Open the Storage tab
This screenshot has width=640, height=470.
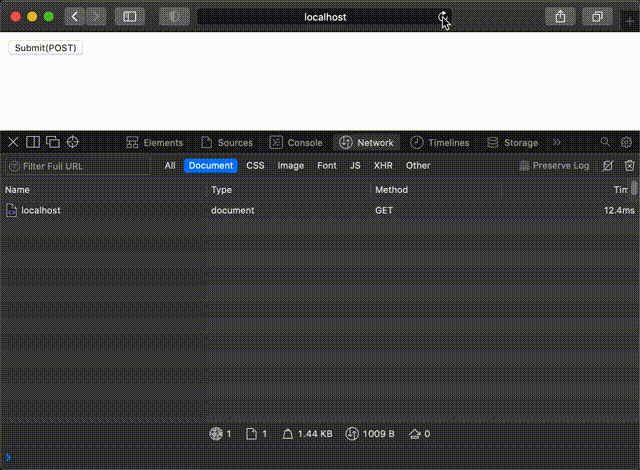(513, 142)
